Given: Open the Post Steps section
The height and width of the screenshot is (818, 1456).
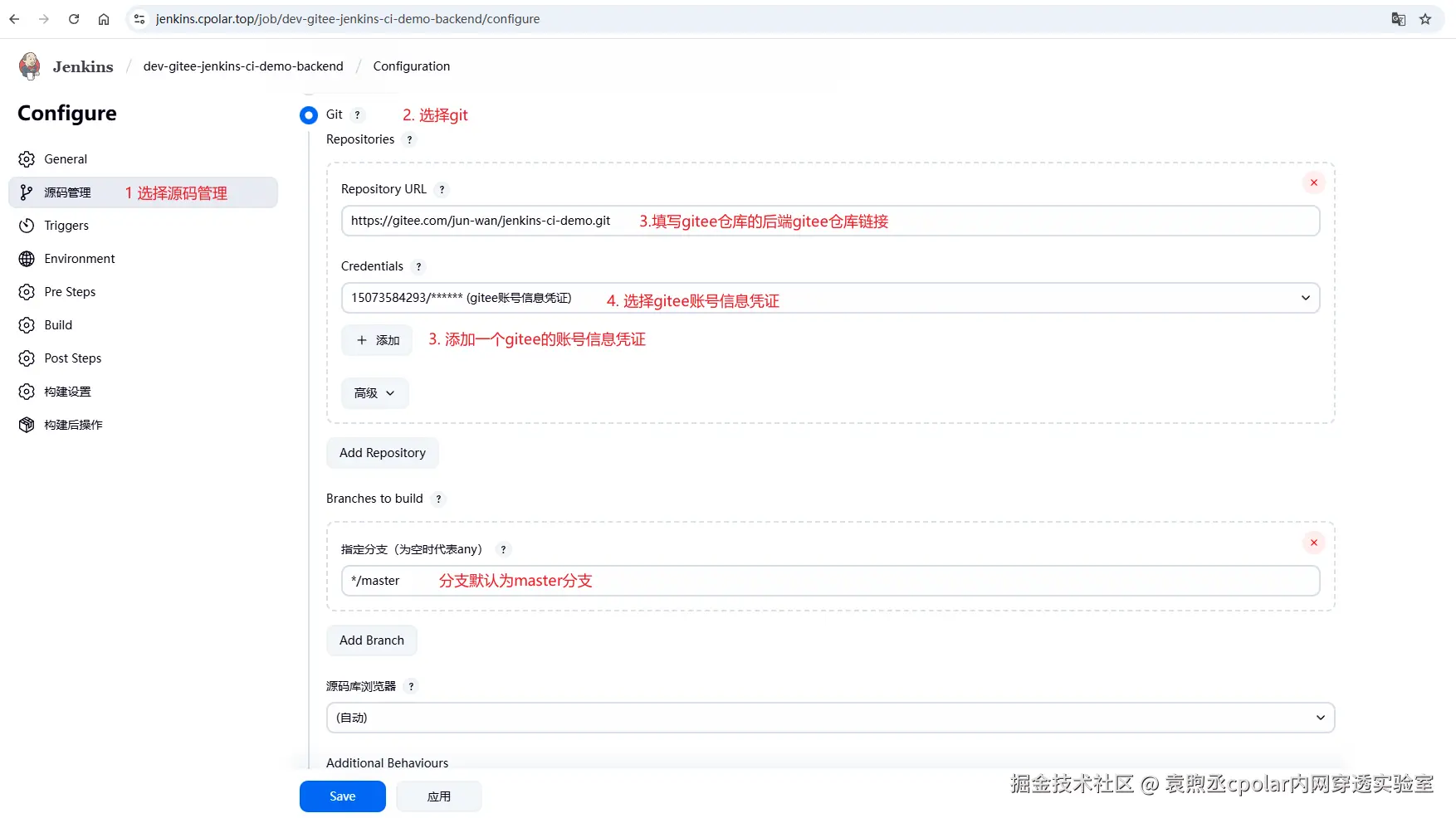Looking at the screenshot, I should (x=143, y=358).
